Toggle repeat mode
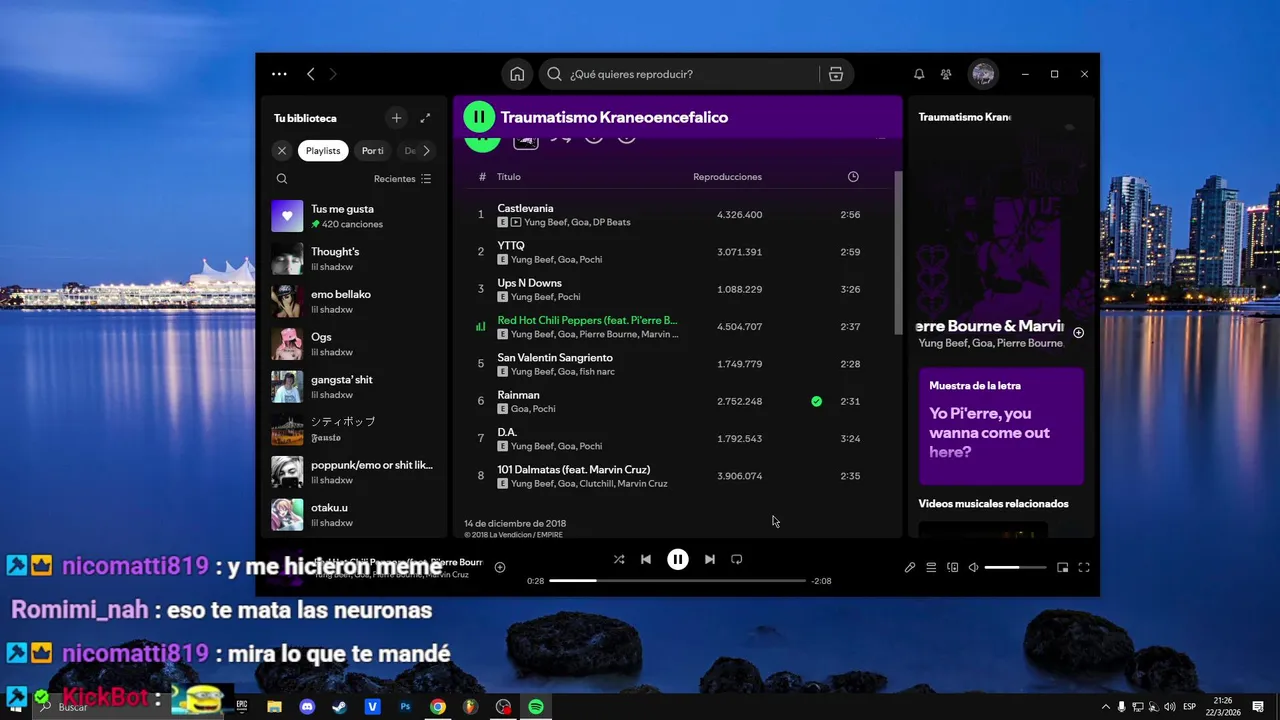The height and width of the screenshot is (720, 1280). pyautogui.click(x=737, y=559)
